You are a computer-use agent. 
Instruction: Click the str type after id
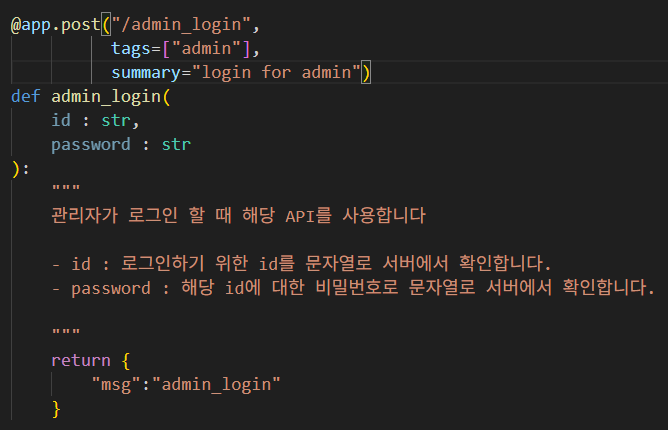[x=115, y=121]
